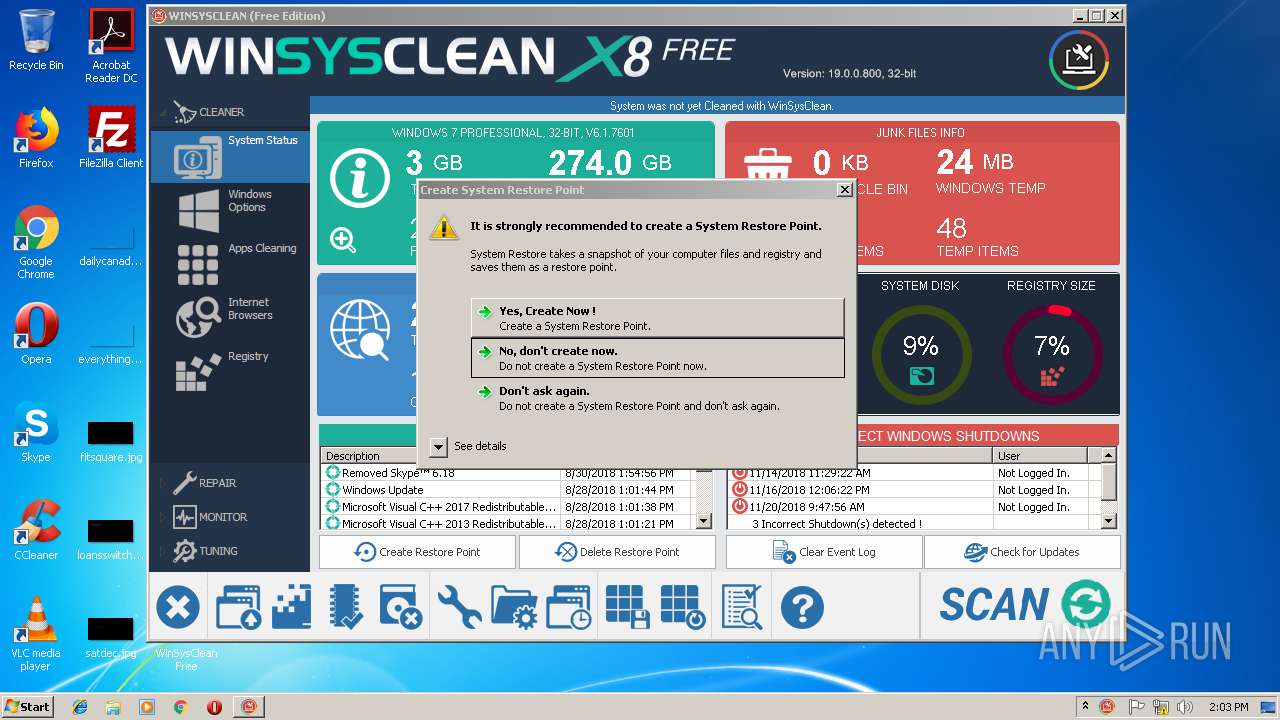Open Opera from the taskbar
This screenshot has width=1280, height=720.
click(214, 706)
